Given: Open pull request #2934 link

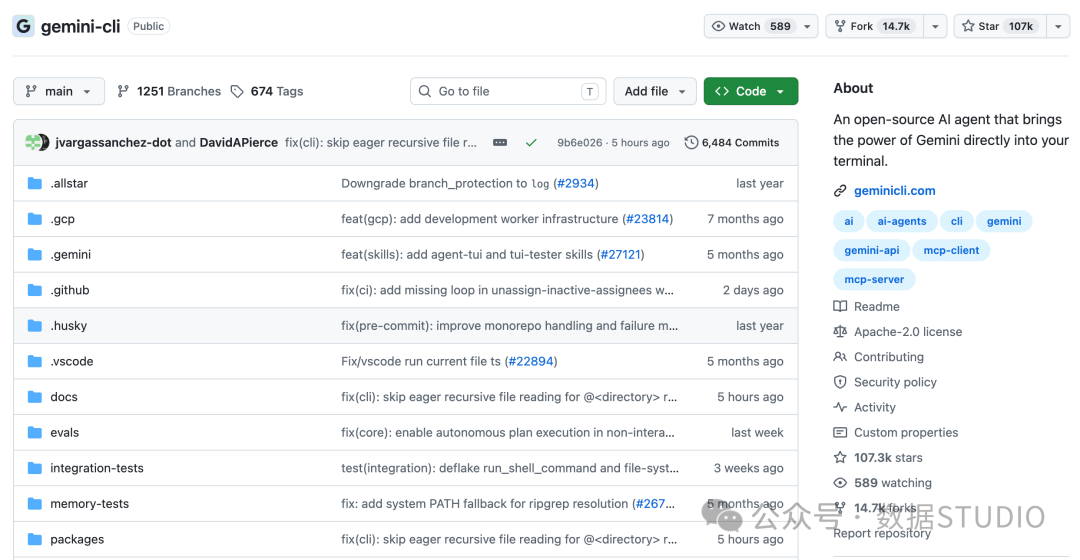Looking at the screenshot, I should 576,183.
